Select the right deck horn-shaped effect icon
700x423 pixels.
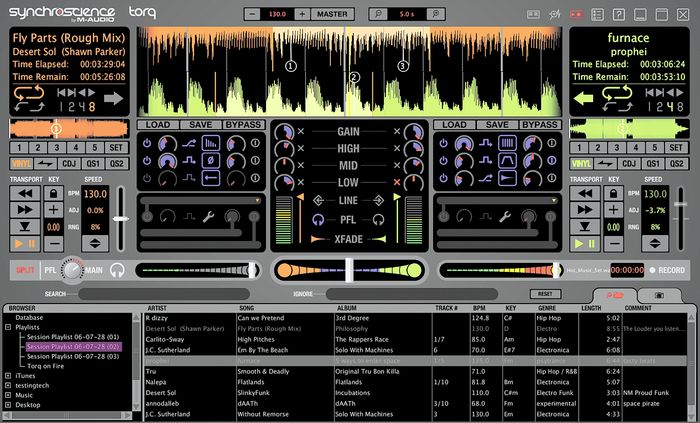tap(508, 178)
